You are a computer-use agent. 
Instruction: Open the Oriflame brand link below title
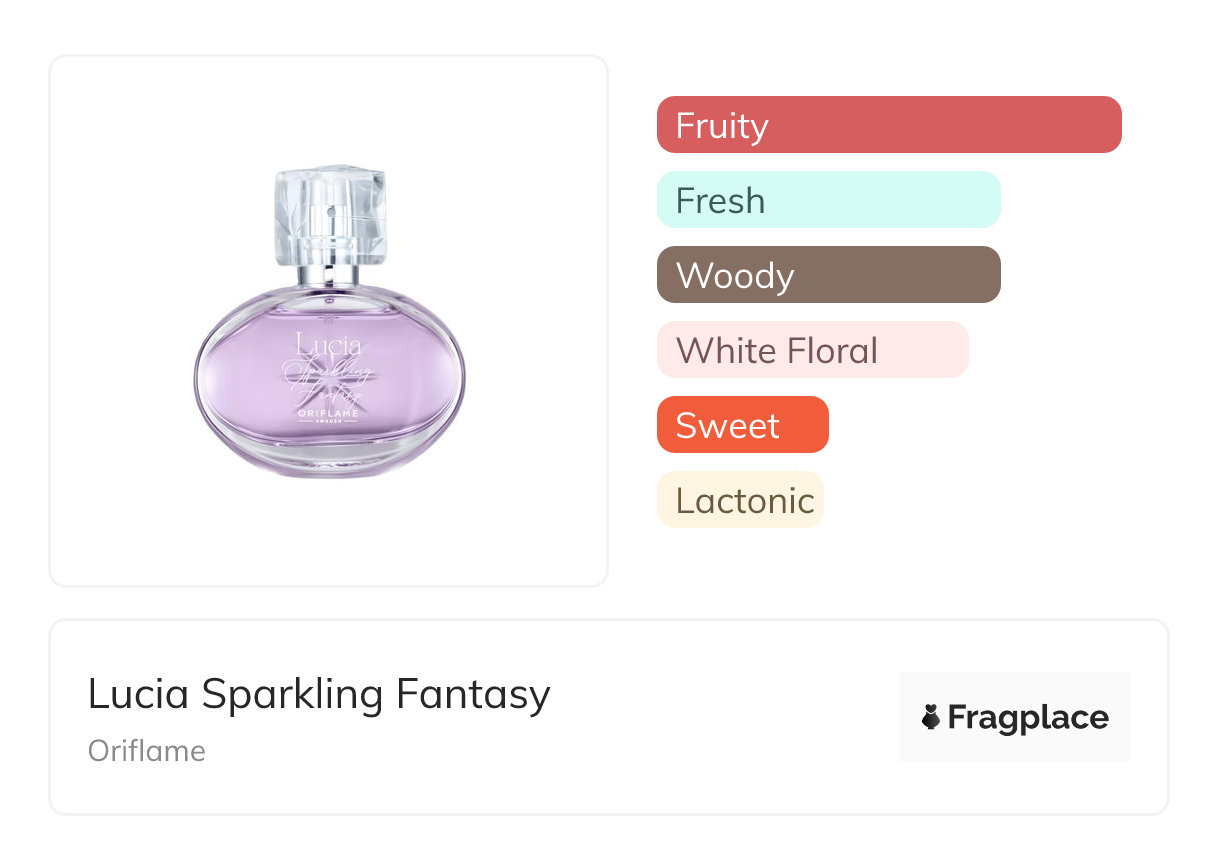[147, 751]
